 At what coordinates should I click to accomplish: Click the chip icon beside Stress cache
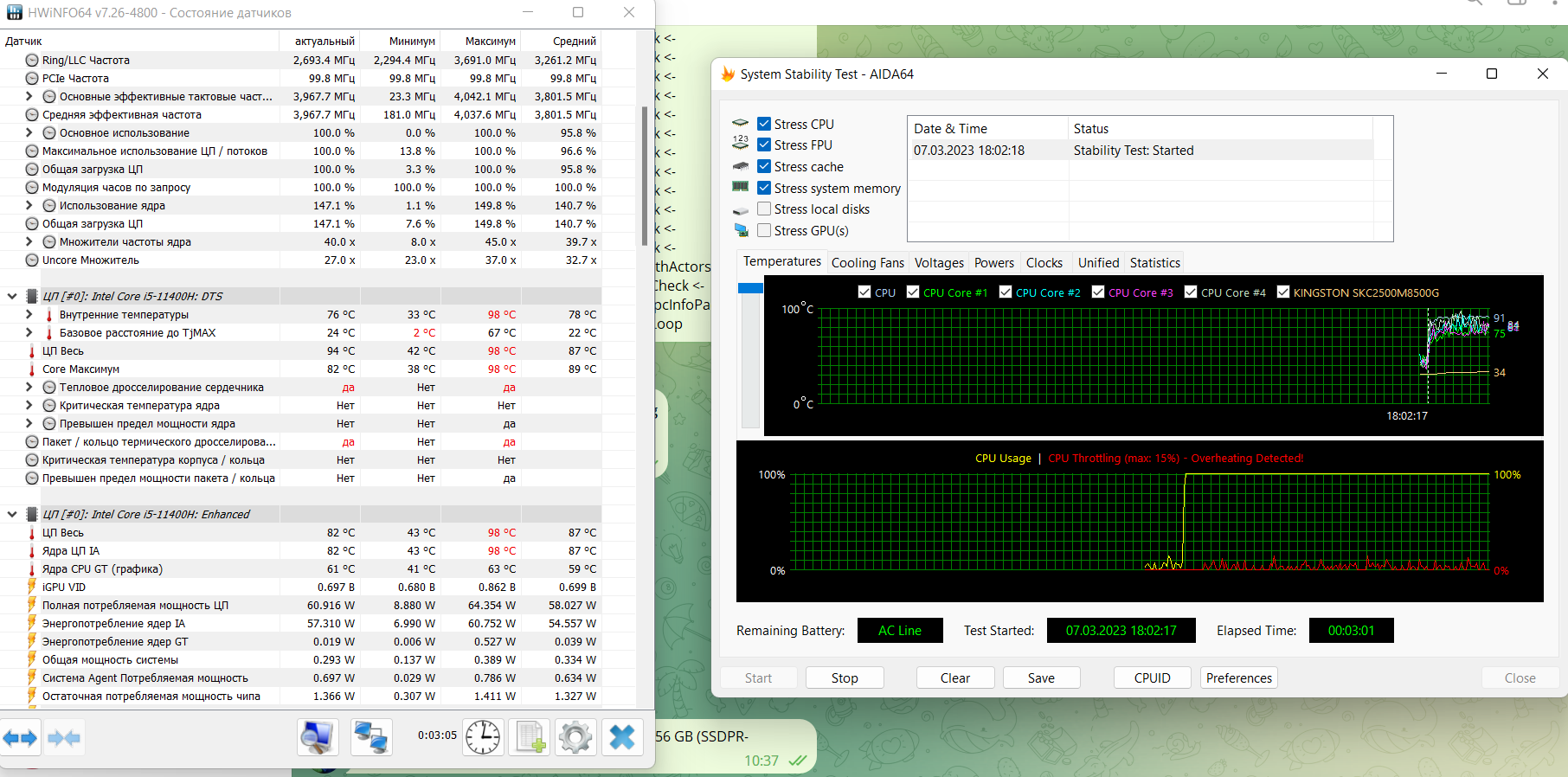coord(741,166)
